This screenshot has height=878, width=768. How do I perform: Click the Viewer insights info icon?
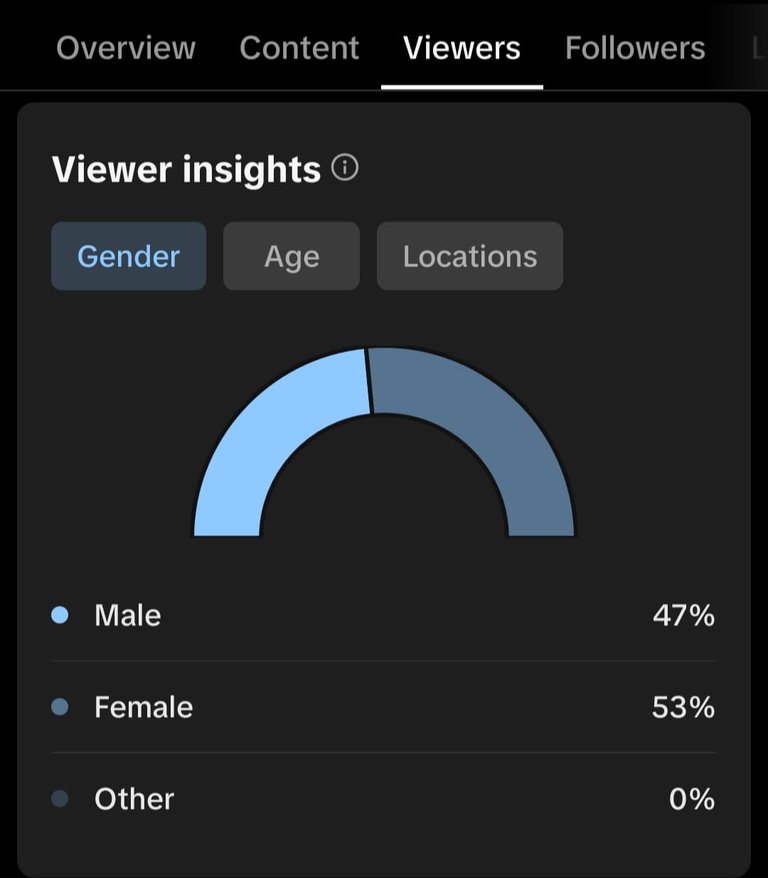(345, 168)
